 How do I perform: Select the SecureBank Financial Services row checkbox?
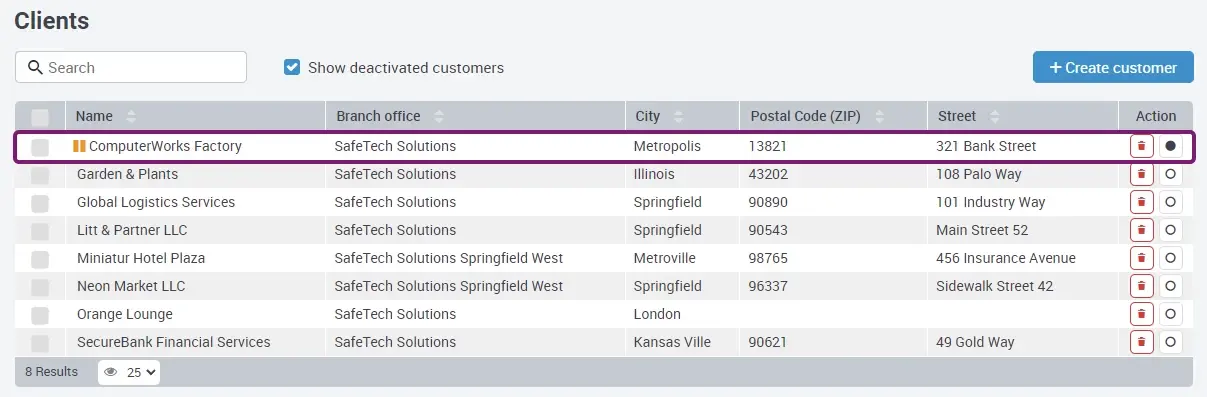tap(40, 343)
